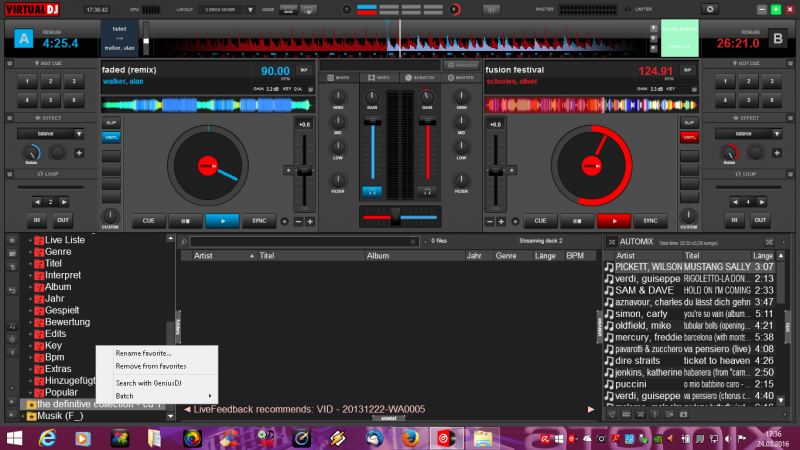Enable SLIP mode on deck B
Screen dimensions: 800x450
pyautogui.click(x=687, y=122)
